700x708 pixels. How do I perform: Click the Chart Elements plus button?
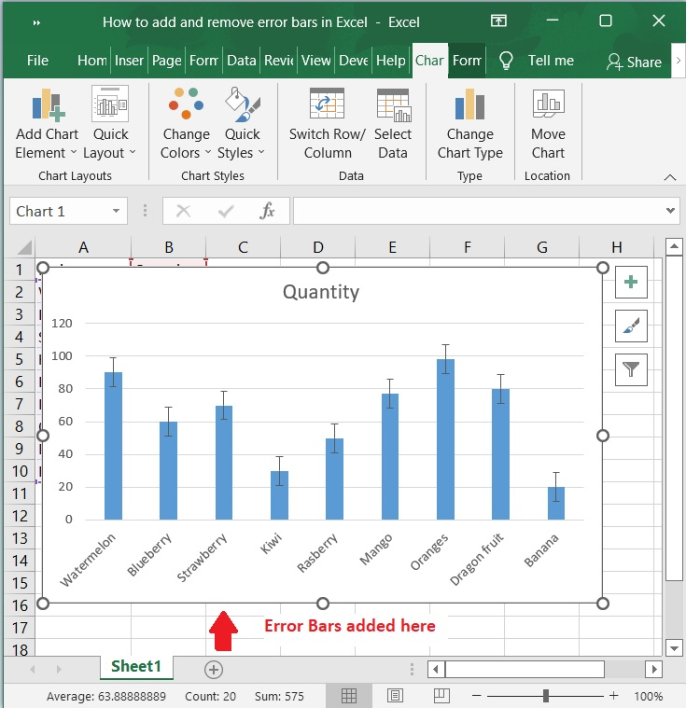pos(631,282)
